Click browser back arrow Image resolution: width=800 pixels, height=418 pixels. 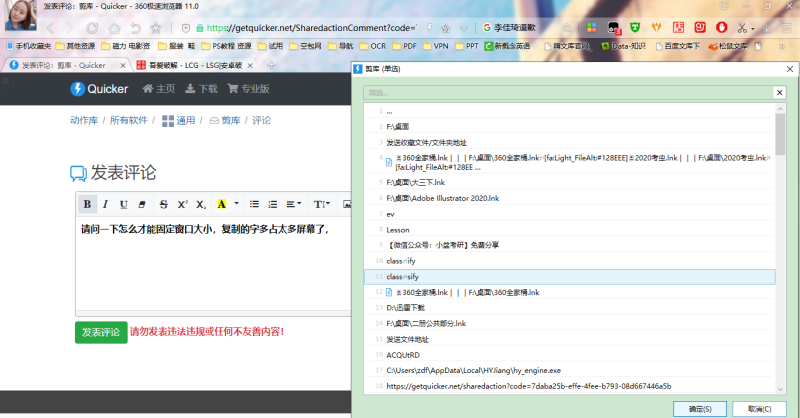50,28
